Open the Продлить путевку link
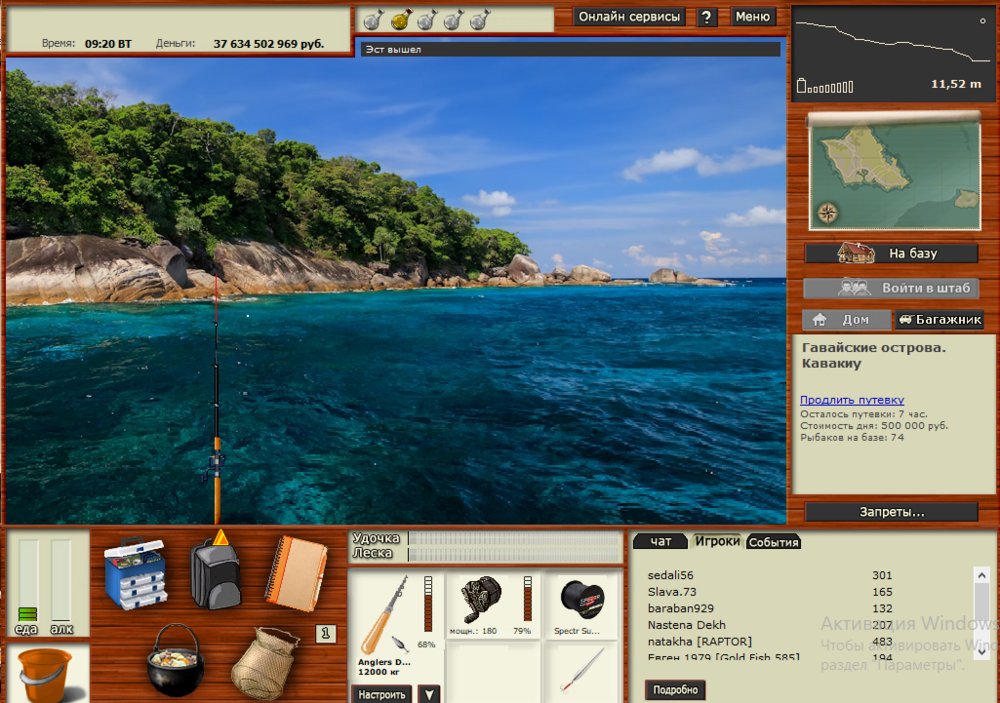The height and width of the screenshot is (703, 1000). coord(850,399)
